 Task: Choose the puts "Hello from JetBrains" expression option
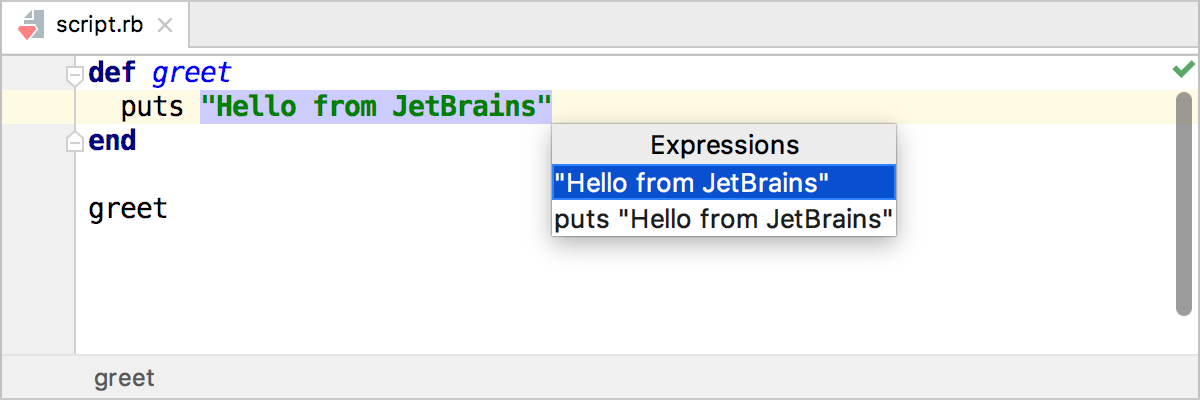click(723, 218)
